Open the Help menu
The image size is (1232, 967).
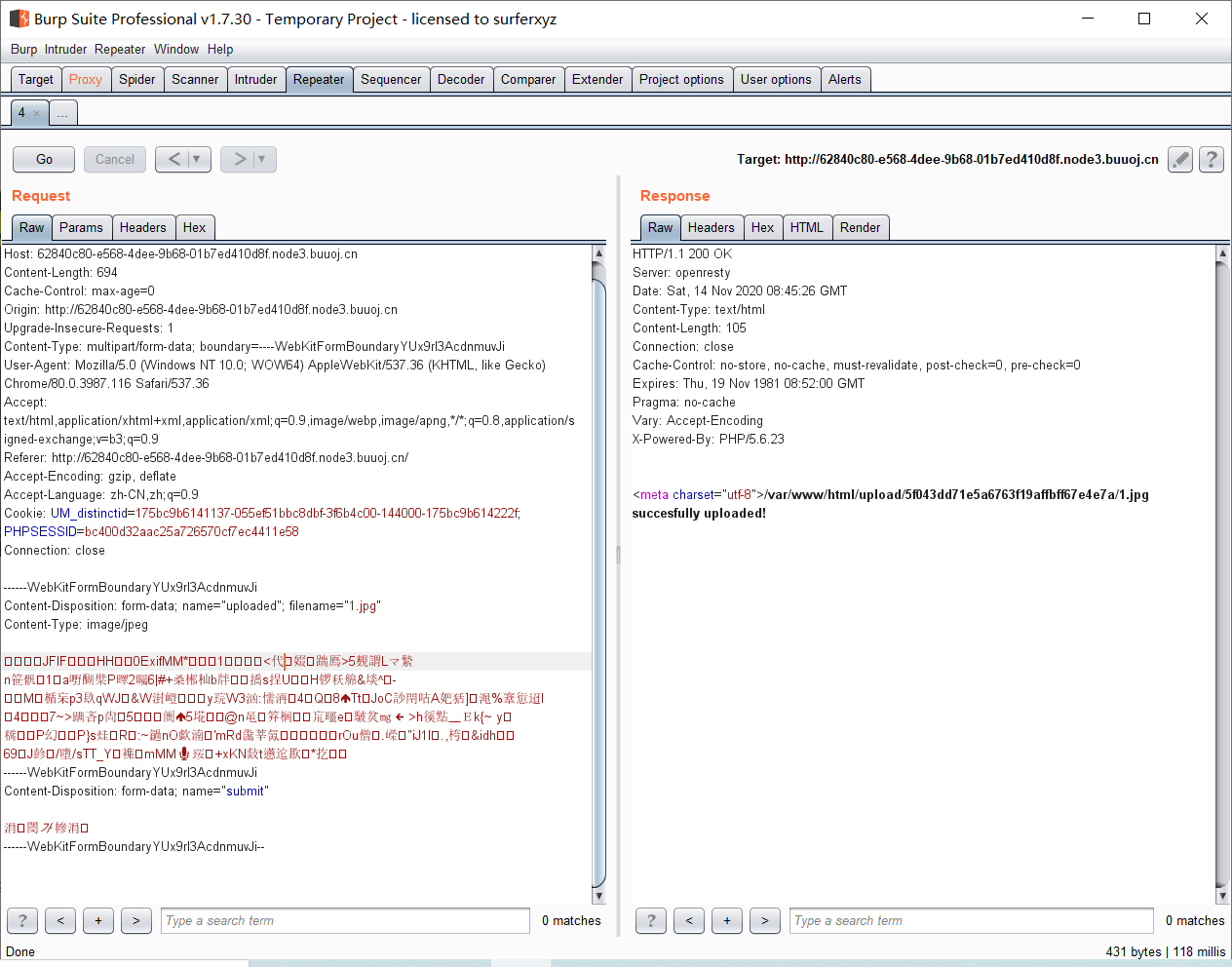coord(220,49)
